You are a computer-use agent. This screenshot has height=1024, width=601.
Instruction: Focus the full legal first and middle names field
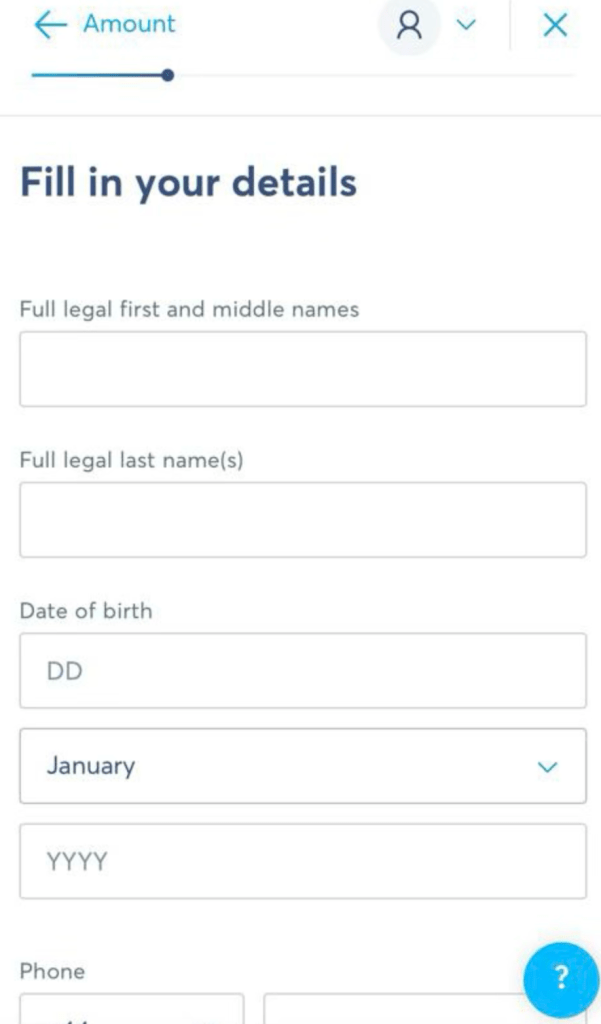[303, 369]
